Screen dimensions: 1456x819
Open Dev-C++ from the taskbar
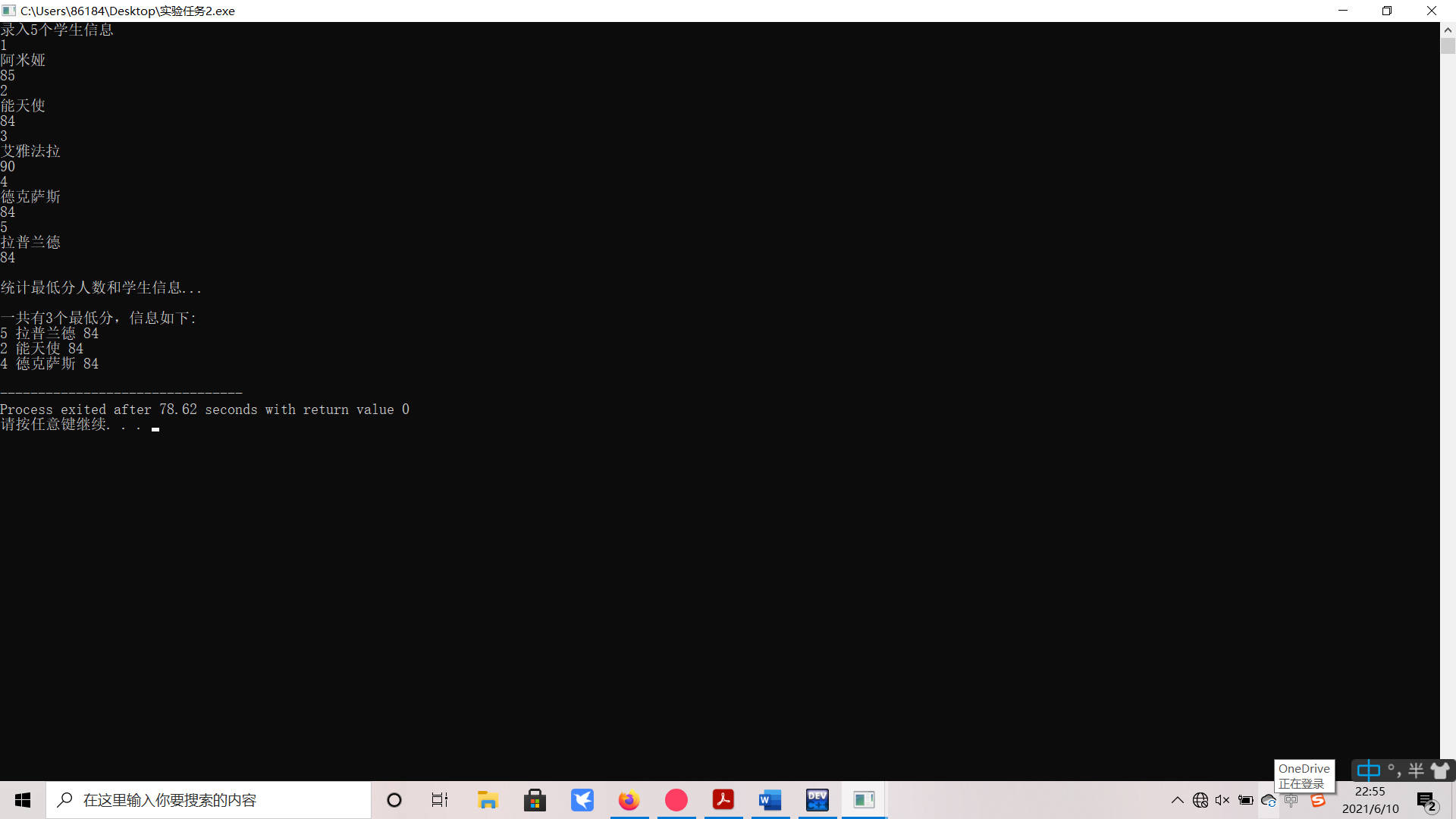click(817, 800)
